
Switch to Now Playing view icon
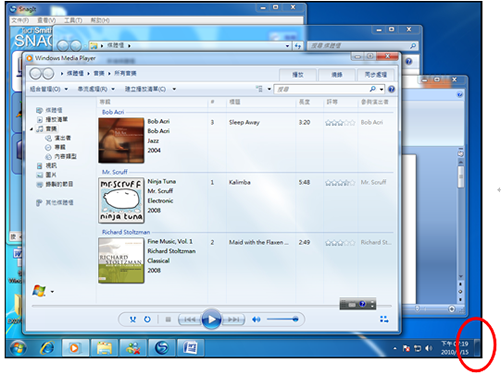384,319
